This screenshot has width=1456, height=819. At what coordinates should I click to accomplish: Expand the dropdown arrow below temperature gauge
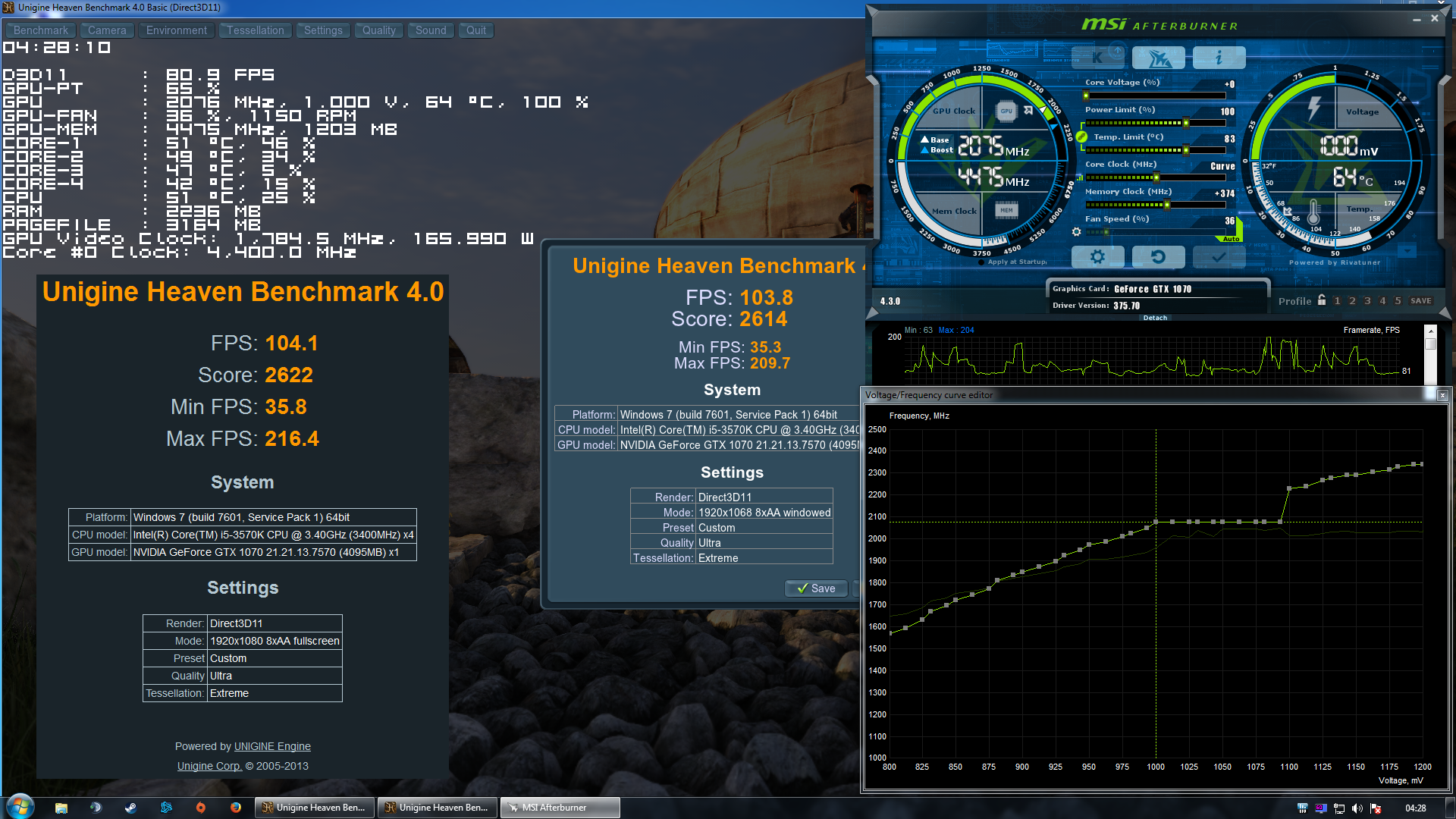[1407, 251]
